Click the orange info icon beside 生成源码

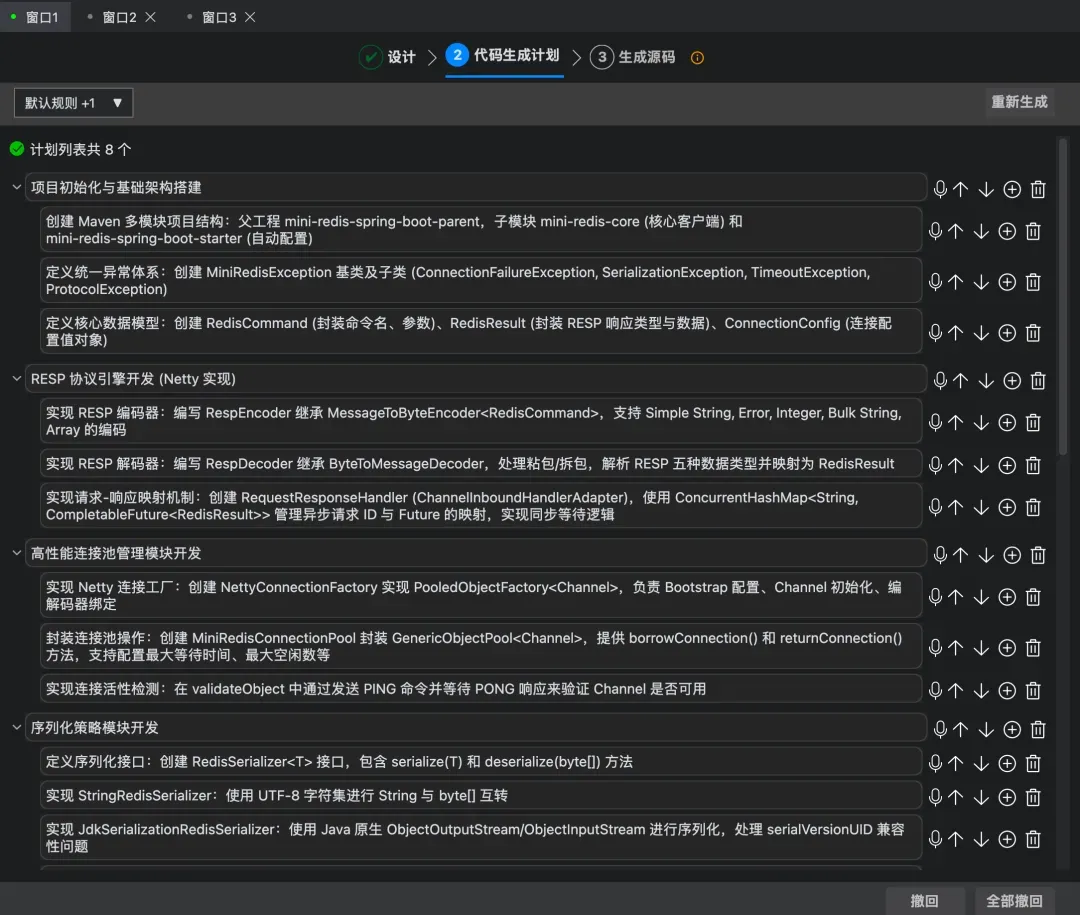(697, 58)
